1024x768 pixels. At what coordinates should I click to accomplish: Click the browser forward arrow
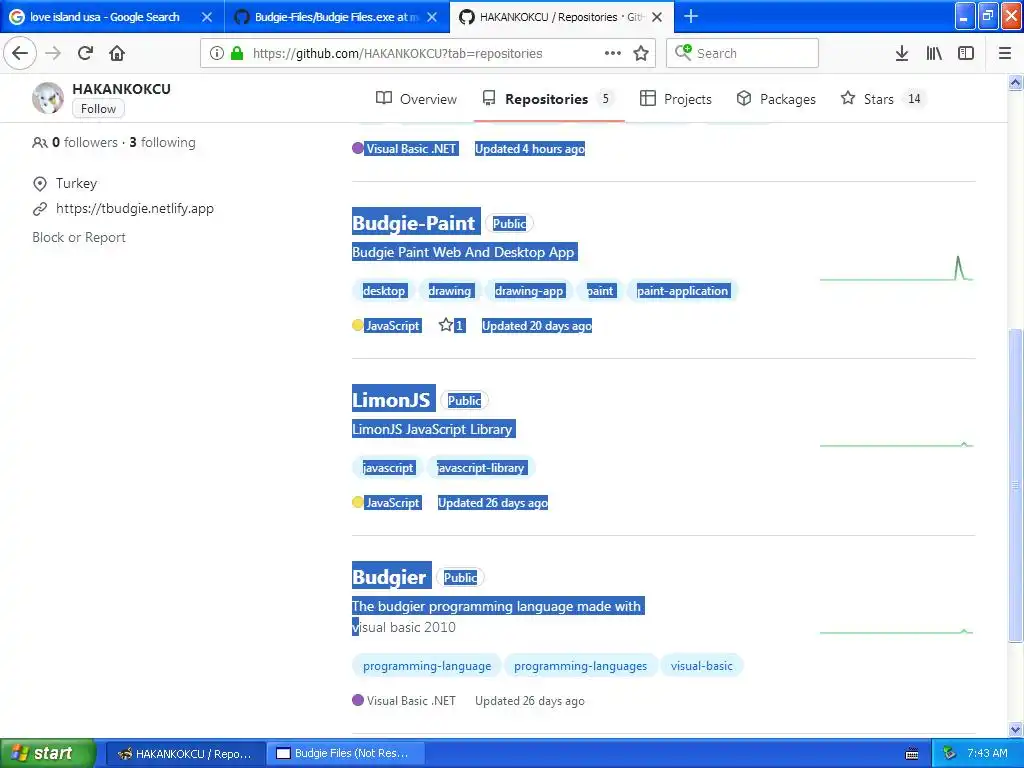pos(54,53)
